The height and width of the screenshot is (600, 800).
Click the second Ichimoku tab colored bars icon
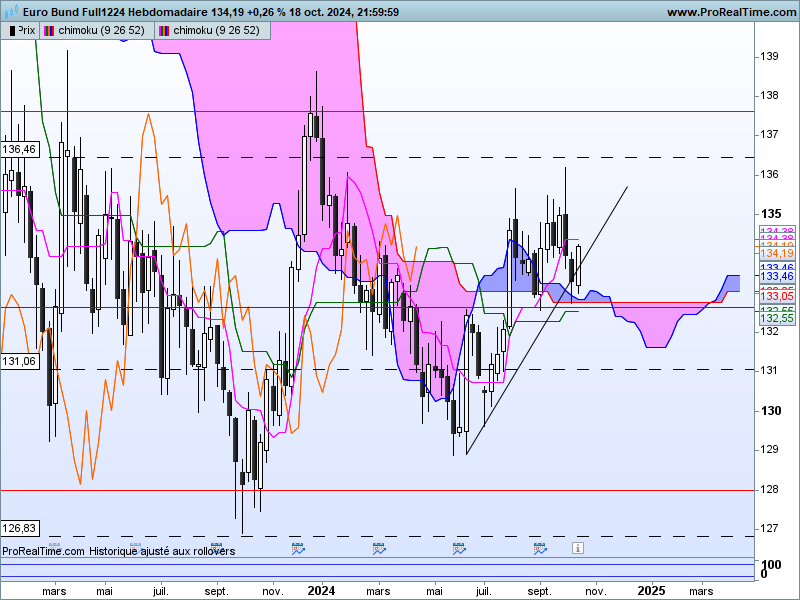click(164, 31)
